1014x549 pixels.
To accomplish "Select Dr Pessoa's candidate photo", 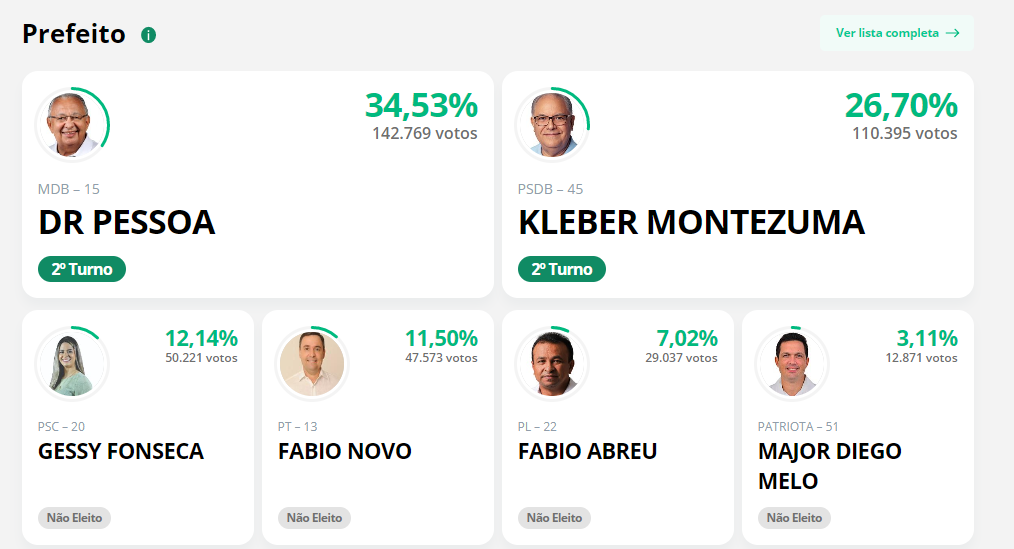I will pos(72,124).
